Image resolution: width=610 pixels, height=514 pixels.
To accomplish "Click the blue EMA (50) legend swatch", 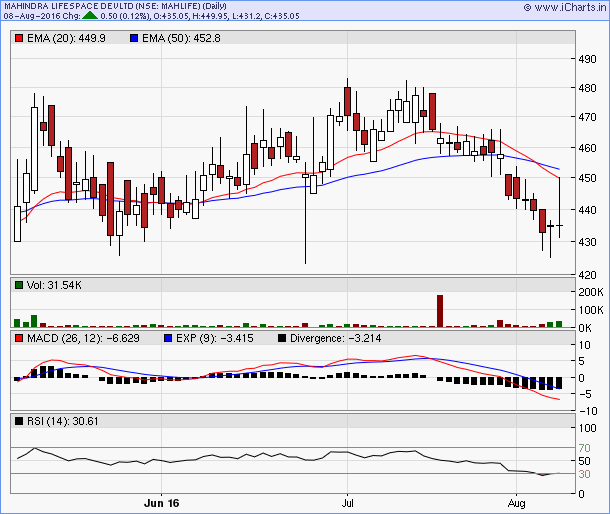I will click(x=134, y=38).
